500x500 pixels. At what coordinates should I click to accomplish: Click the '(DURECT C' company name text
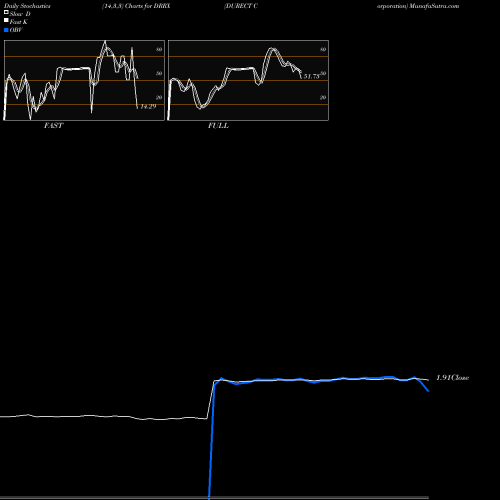coord(241,6)
